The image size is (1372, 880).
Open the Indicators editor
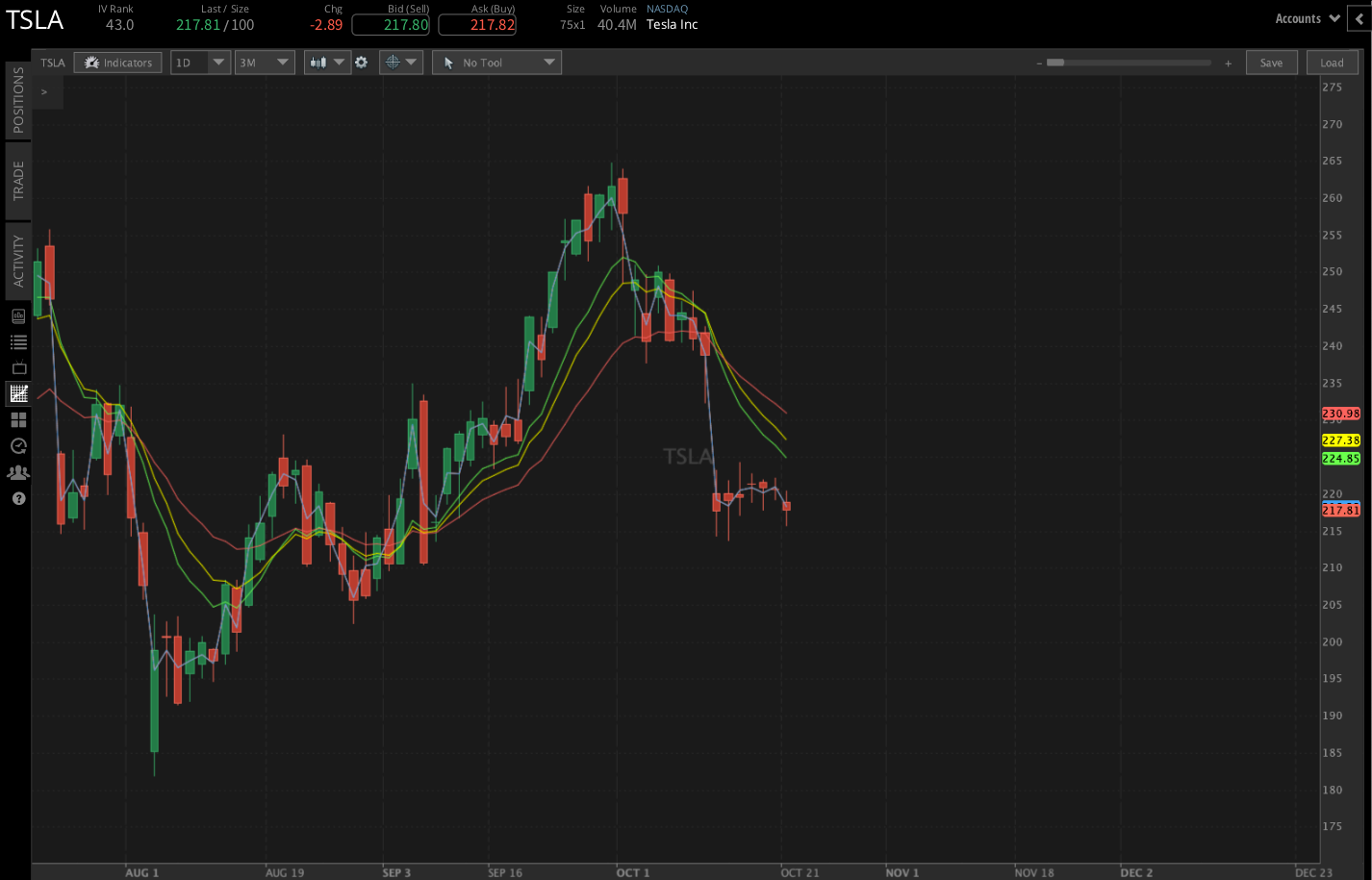point(117,62)
